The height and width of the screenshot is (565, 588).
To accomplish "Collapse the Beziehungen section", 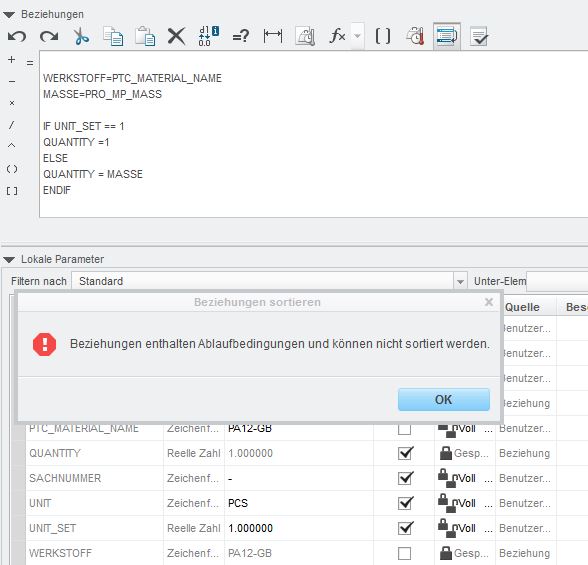I will [x=9, y=15].
